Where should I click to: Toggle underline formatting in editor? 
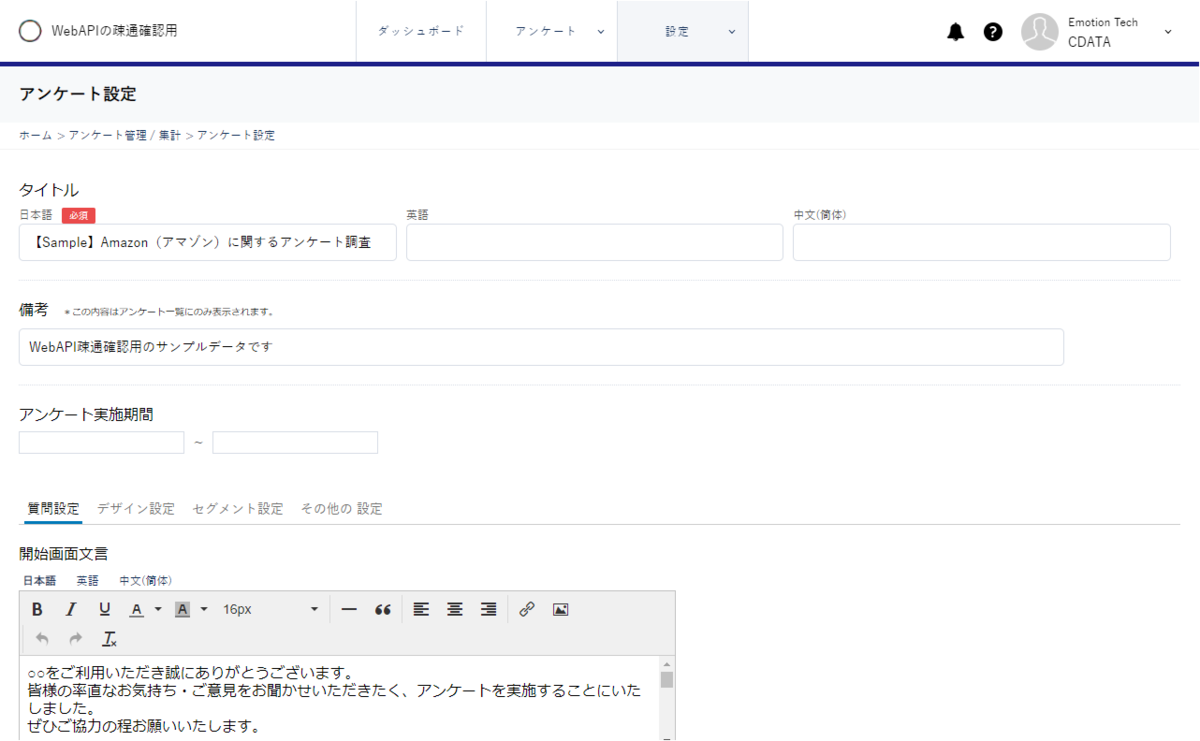[x=105, y=609]
